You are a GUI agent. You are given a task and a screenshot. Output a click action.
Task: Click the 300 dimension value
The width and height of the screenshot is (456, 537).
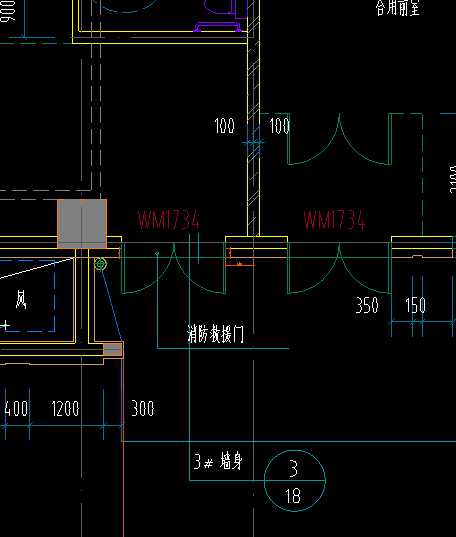tap(143, 408)
